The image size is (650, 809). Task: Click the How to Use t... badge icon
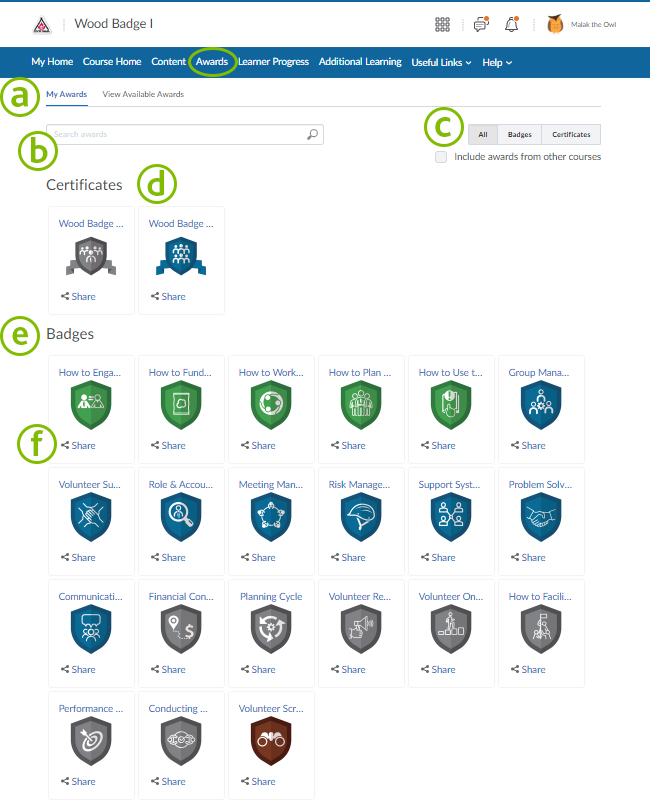click(x=451, y=405)
